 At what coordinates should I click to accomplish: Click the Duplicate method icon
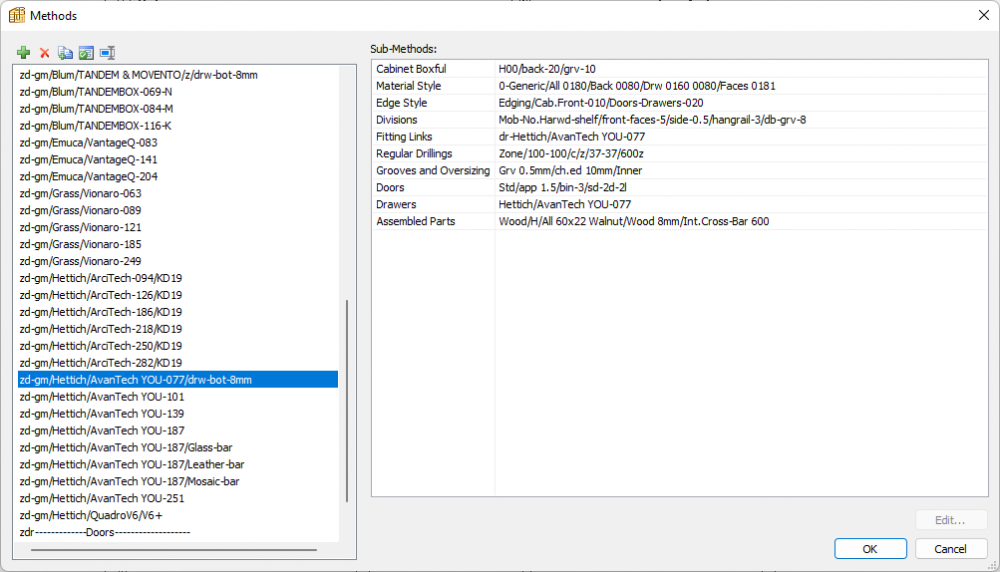pos(65,53)
